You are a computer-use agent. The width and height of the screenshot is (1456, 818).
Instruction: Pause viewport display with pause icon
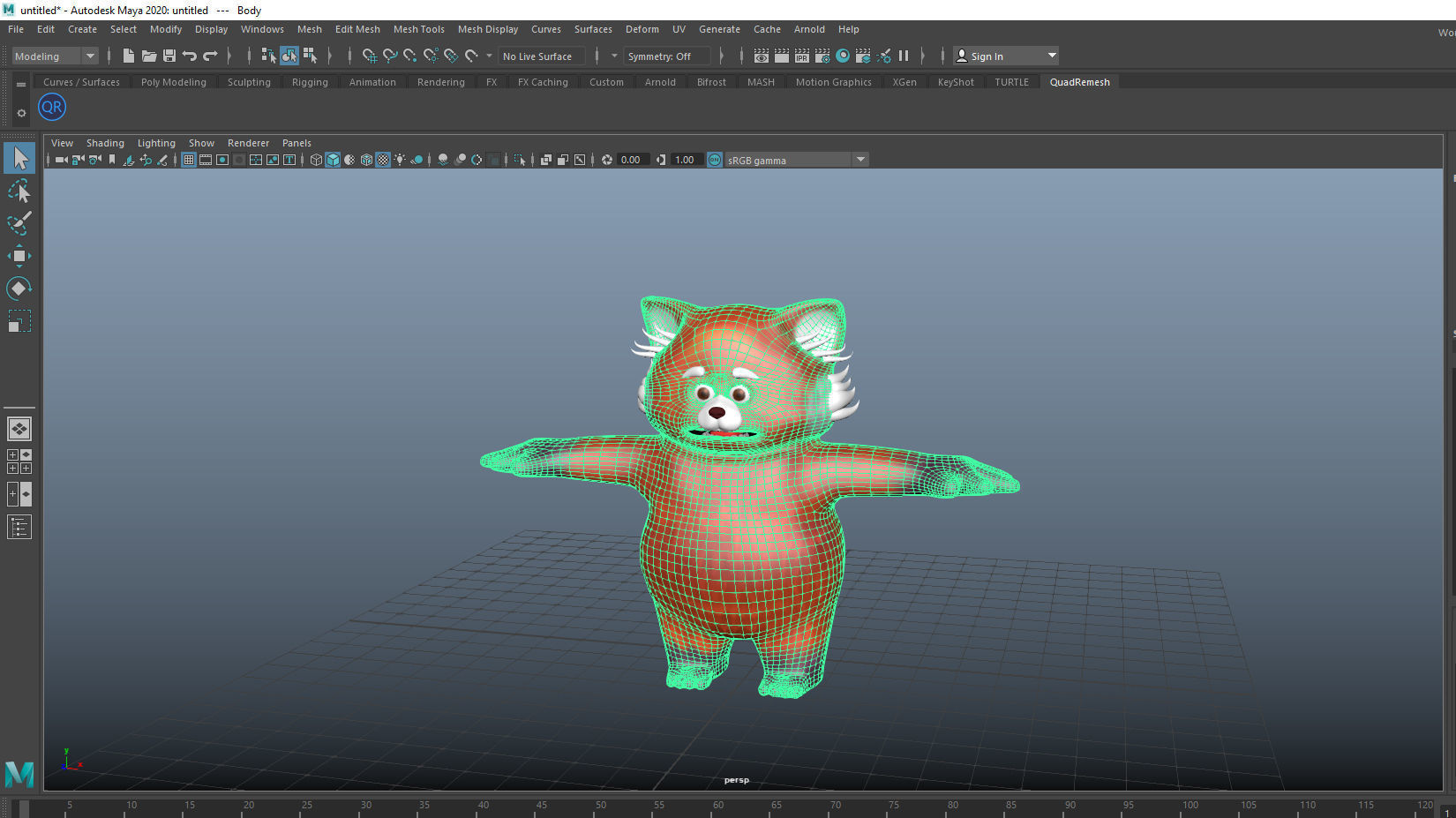[904, 56]
